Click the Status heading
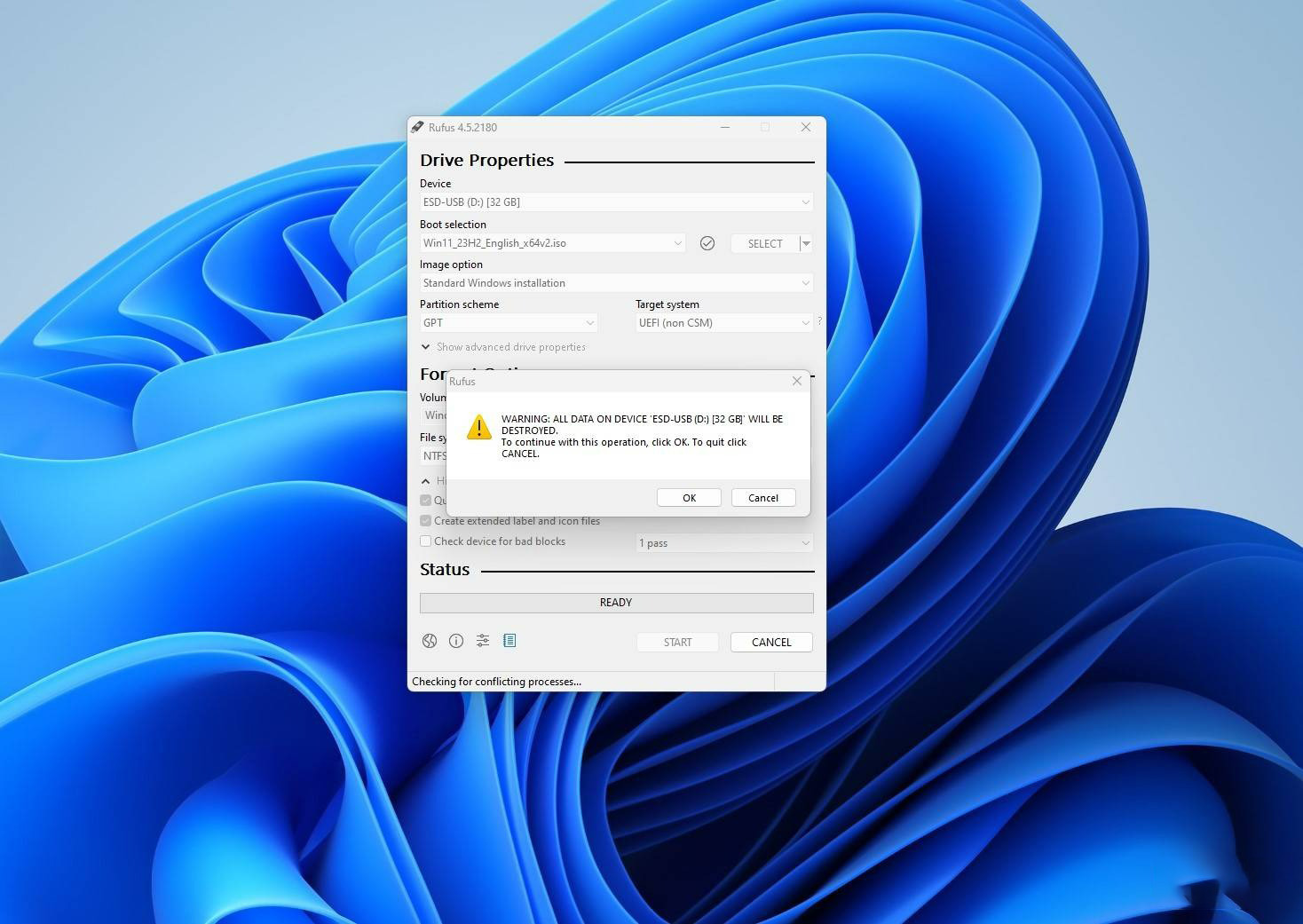 (x=445, y=570)
